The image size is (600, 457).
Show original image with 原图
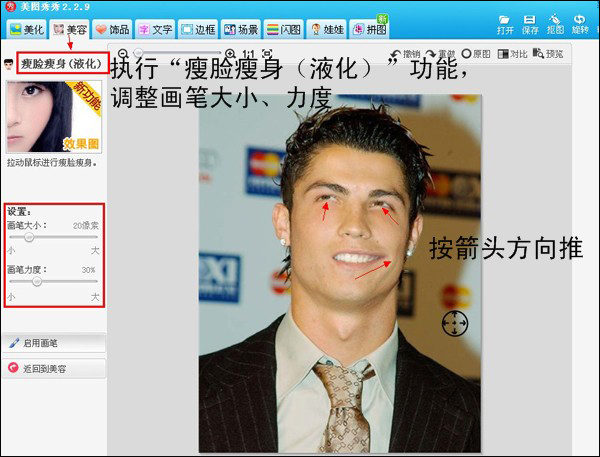[475, 53]
